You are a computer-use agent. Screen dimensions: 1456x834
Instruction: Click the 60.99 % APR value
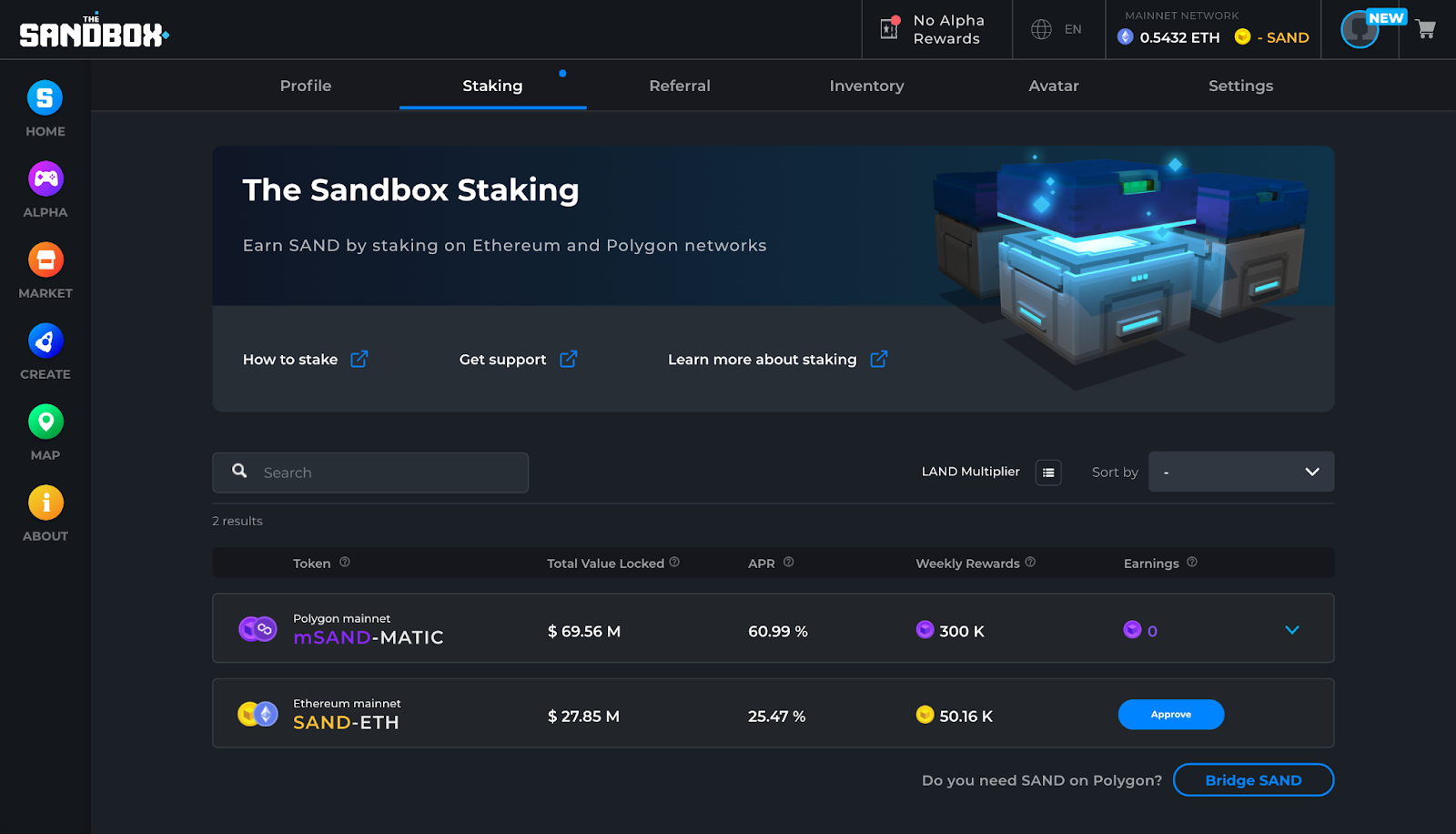coord(778,631)
